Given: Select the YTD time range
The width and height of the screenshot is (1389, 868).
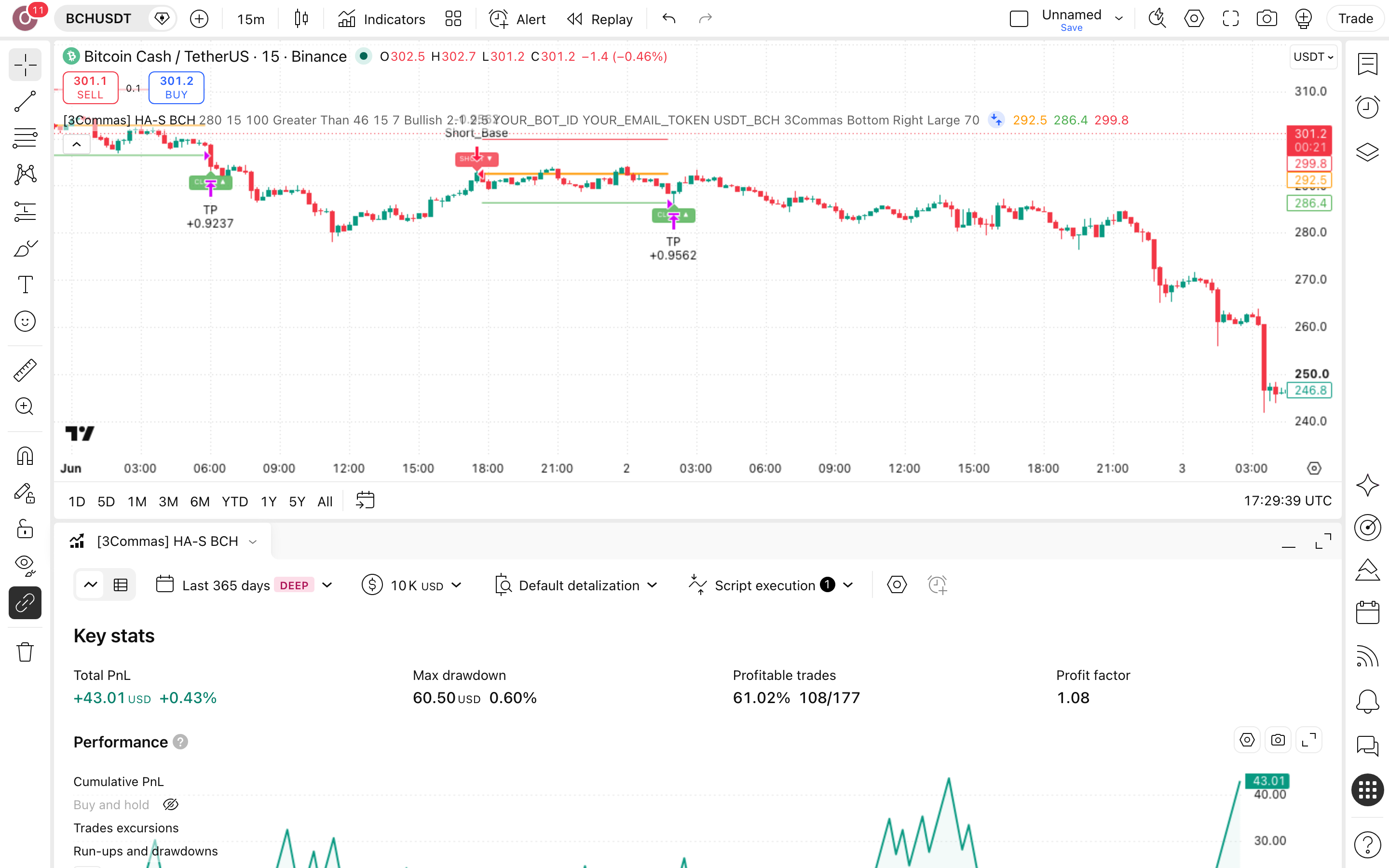Looking at the screenshot, I should pyautogui.click(x=235, y=501).
